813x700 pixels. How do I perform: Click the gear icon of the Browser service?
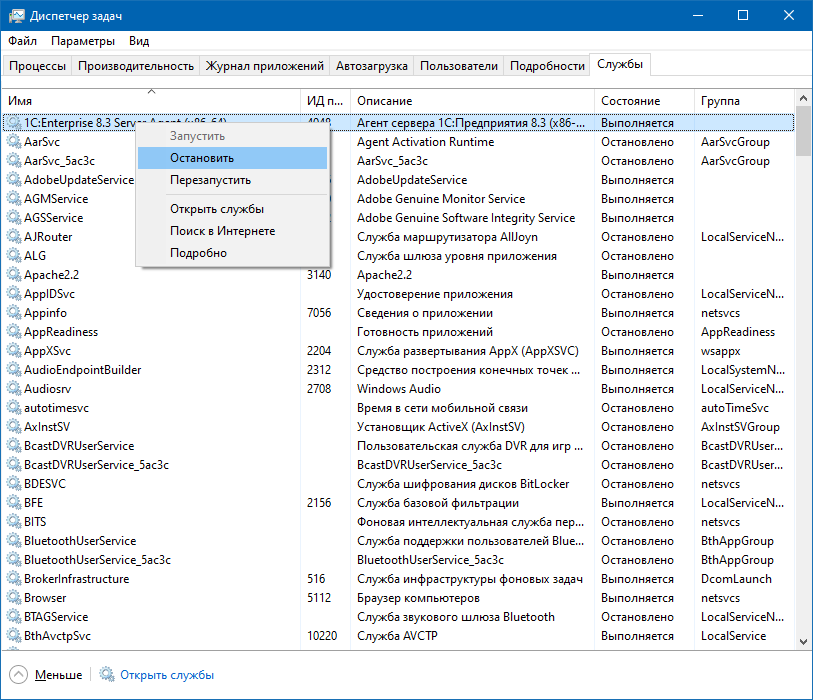tap(14, 598)
